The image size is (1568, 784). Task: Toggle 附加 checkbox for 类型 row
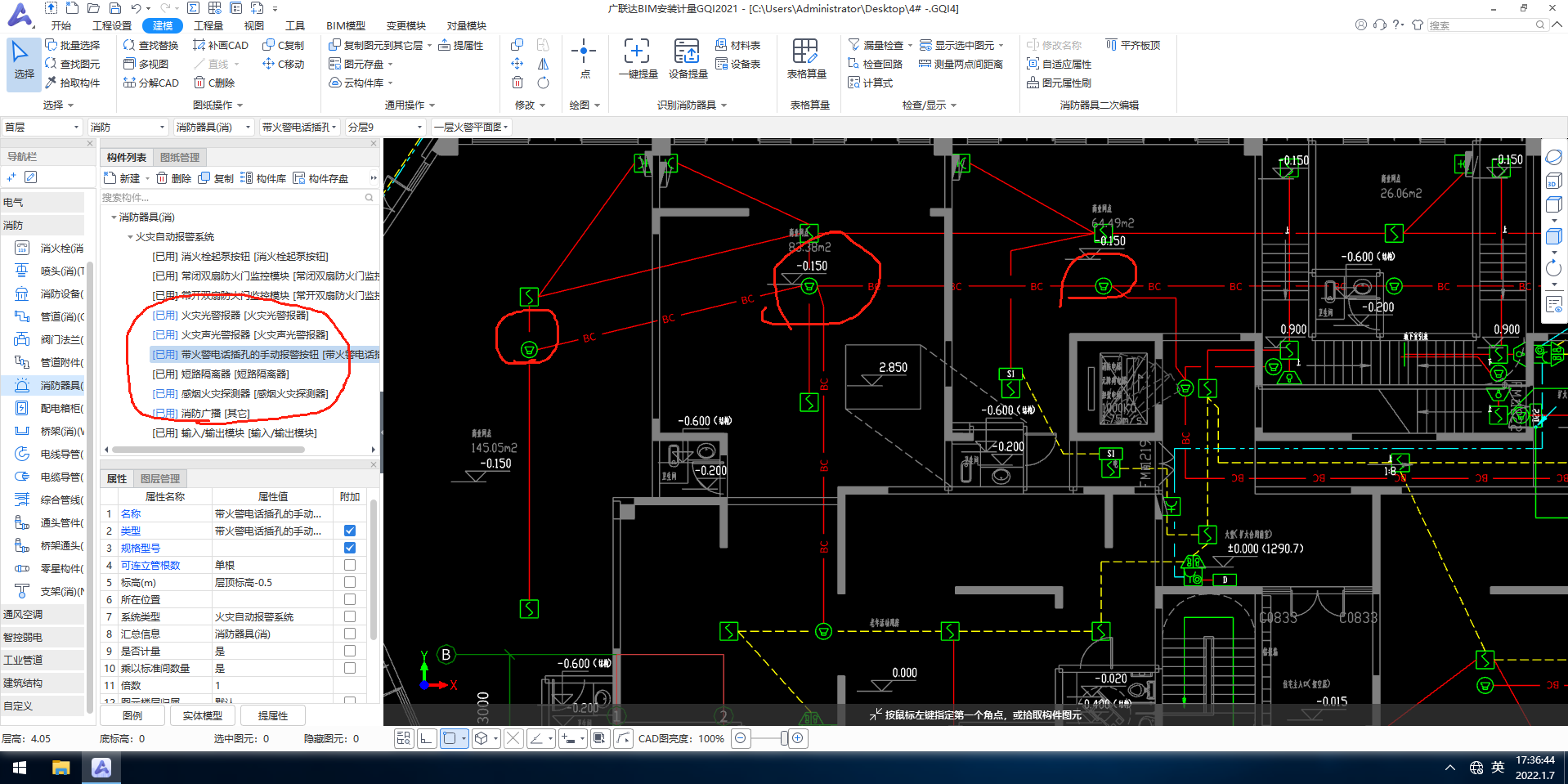pyautogui.click(x=350, y=531)
